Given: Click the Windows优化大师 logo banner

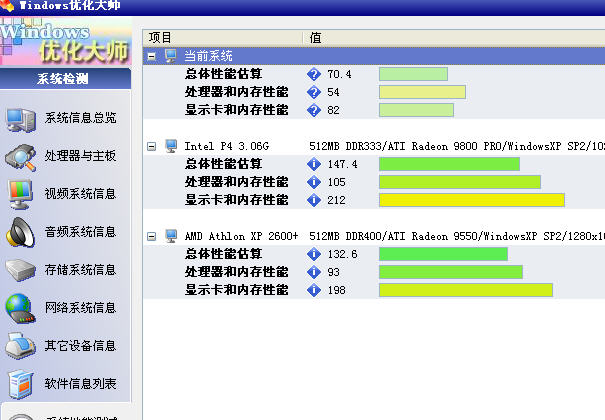Looking at the screenshot, I should point(66,42).
